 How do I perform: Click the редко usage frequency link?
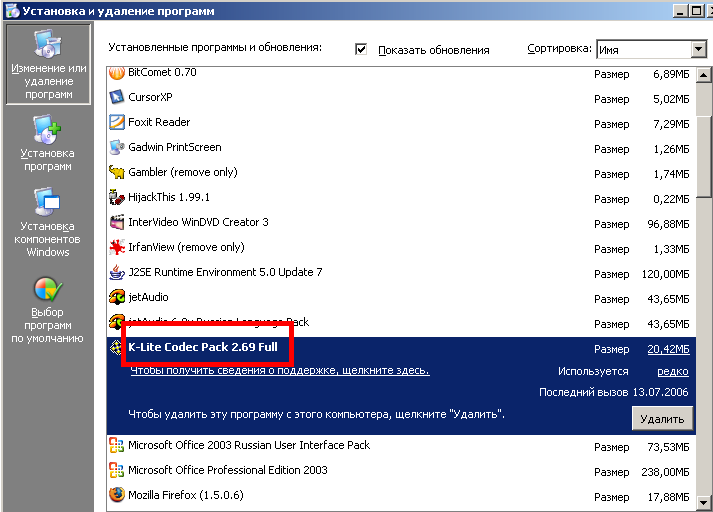click(x=673, y=371)
